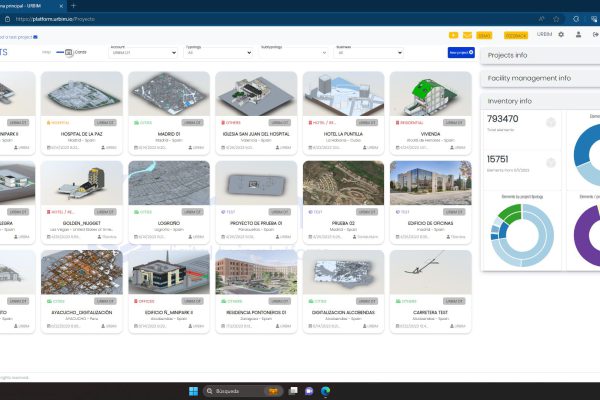Click user icon on Hotel La Puntilla card
The image size is (600, 400).
coord(365,147)
